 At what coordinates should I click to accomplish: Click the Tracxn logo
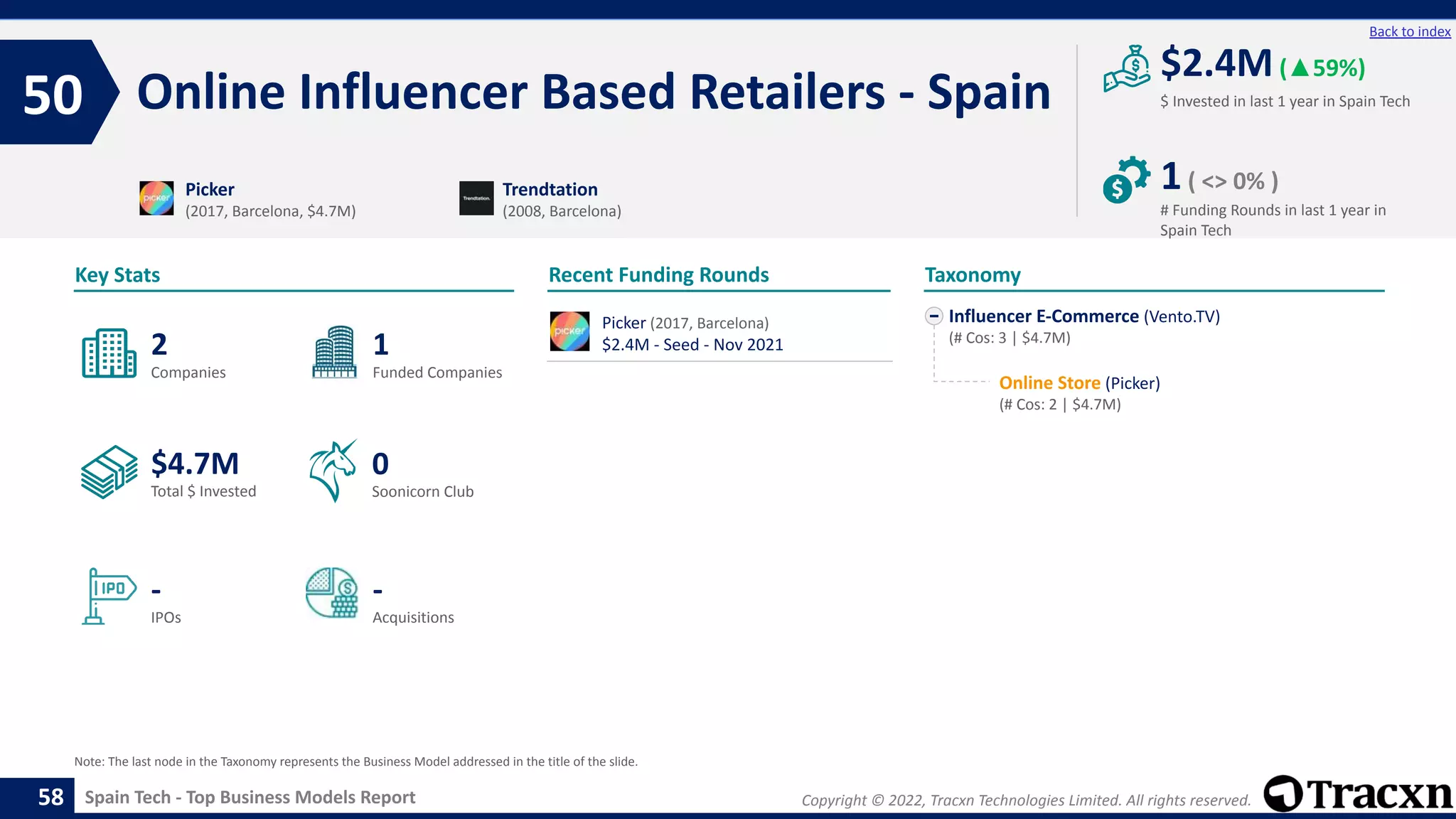pyautogui.click(x=1359, y=793)
